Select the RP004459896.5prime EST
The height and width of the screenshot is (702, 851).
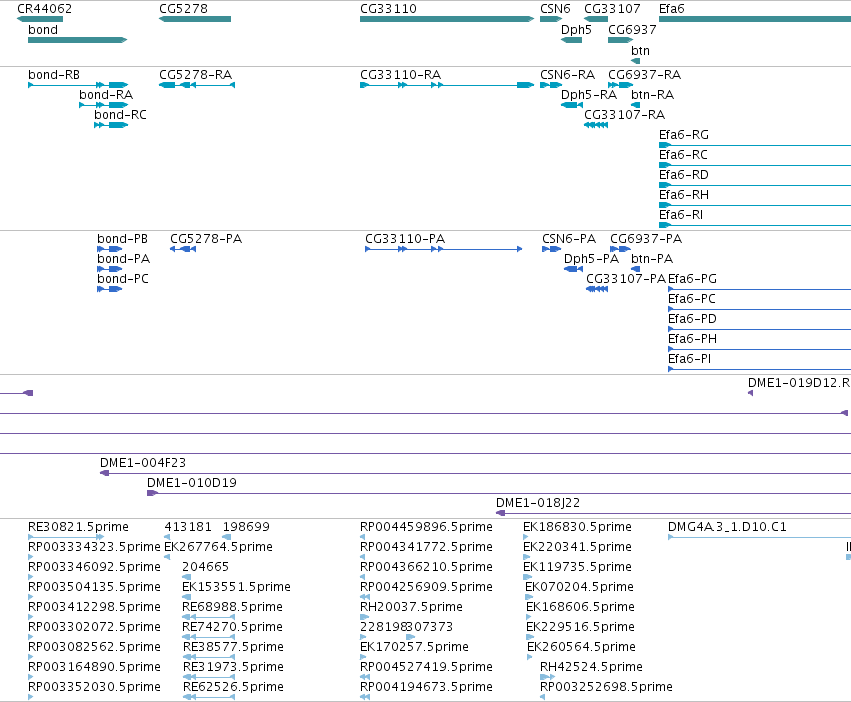[x=362, y=537]
